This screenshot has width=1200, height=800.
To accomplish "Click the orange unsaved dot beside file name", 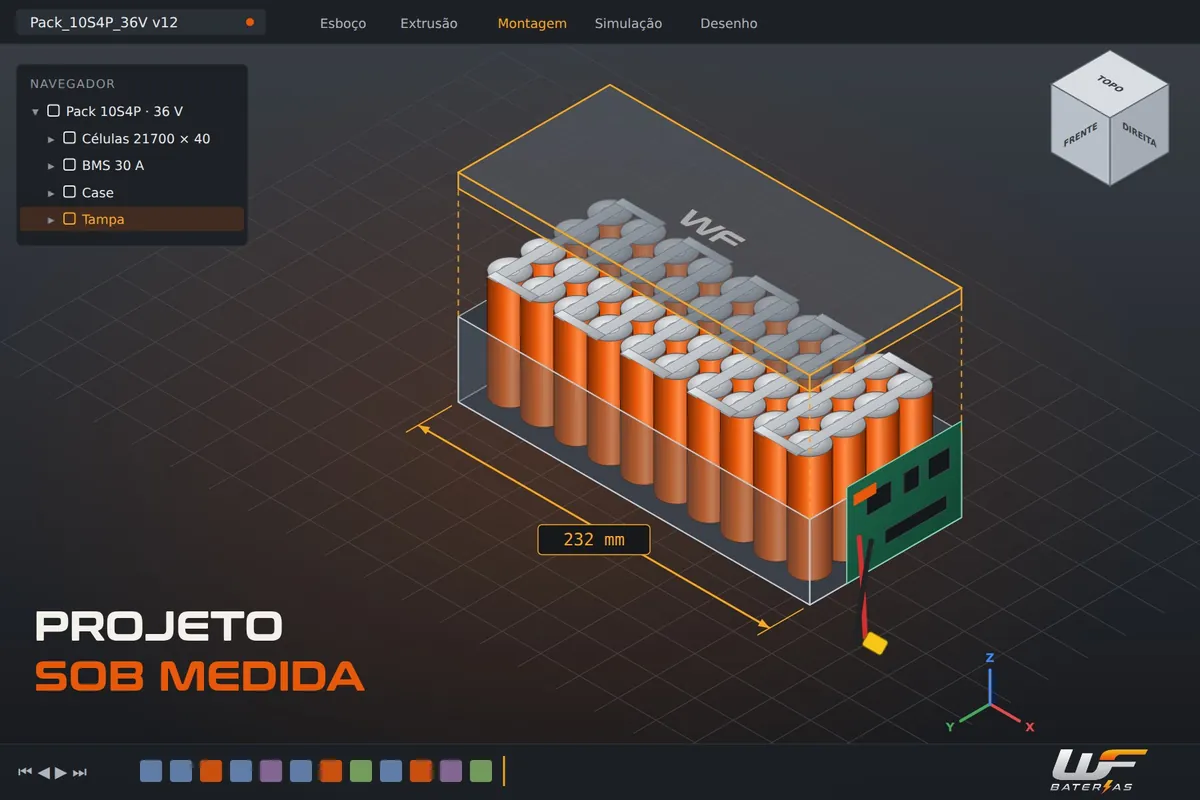I will pyautogui.click(x=249, y=22).
